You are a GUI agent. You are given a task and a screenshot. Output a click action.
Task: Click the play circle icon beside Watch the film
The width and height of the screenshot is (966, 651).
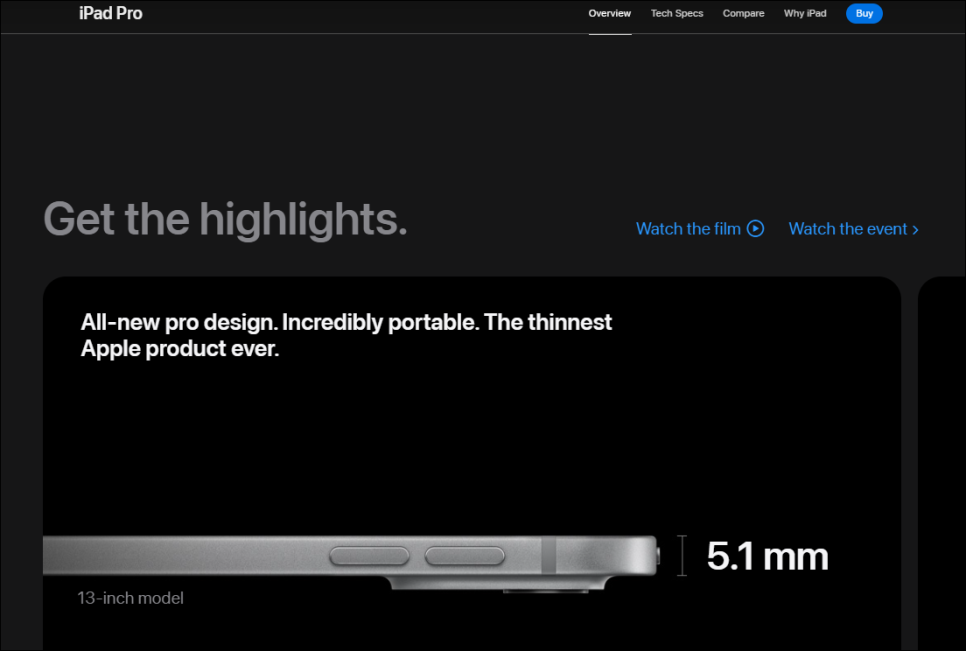click(755, 229)
